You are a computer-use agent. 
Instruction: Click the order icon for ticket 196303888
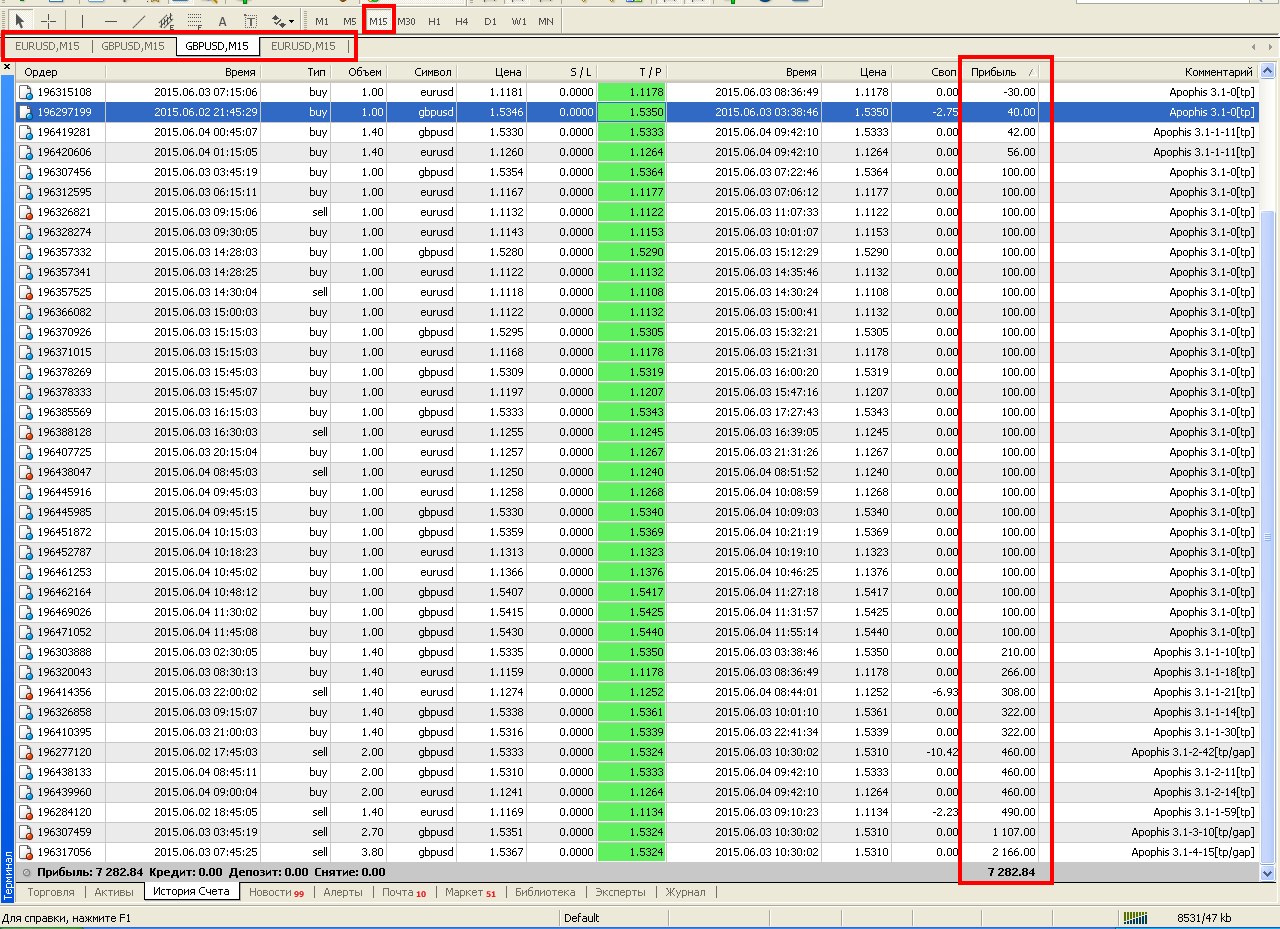click(x=26, y=652)
